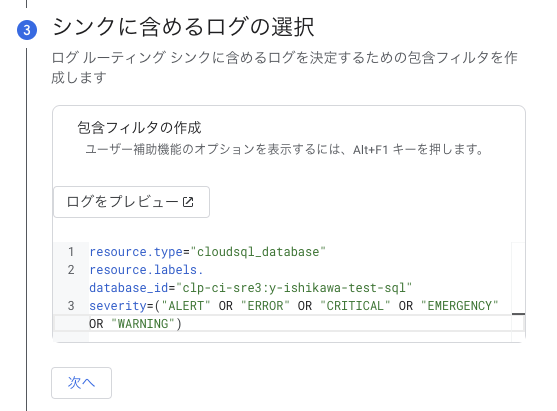The image size is (557, 411).
Task: Click the "ERROR" severity string
Action: click(265, 306)
